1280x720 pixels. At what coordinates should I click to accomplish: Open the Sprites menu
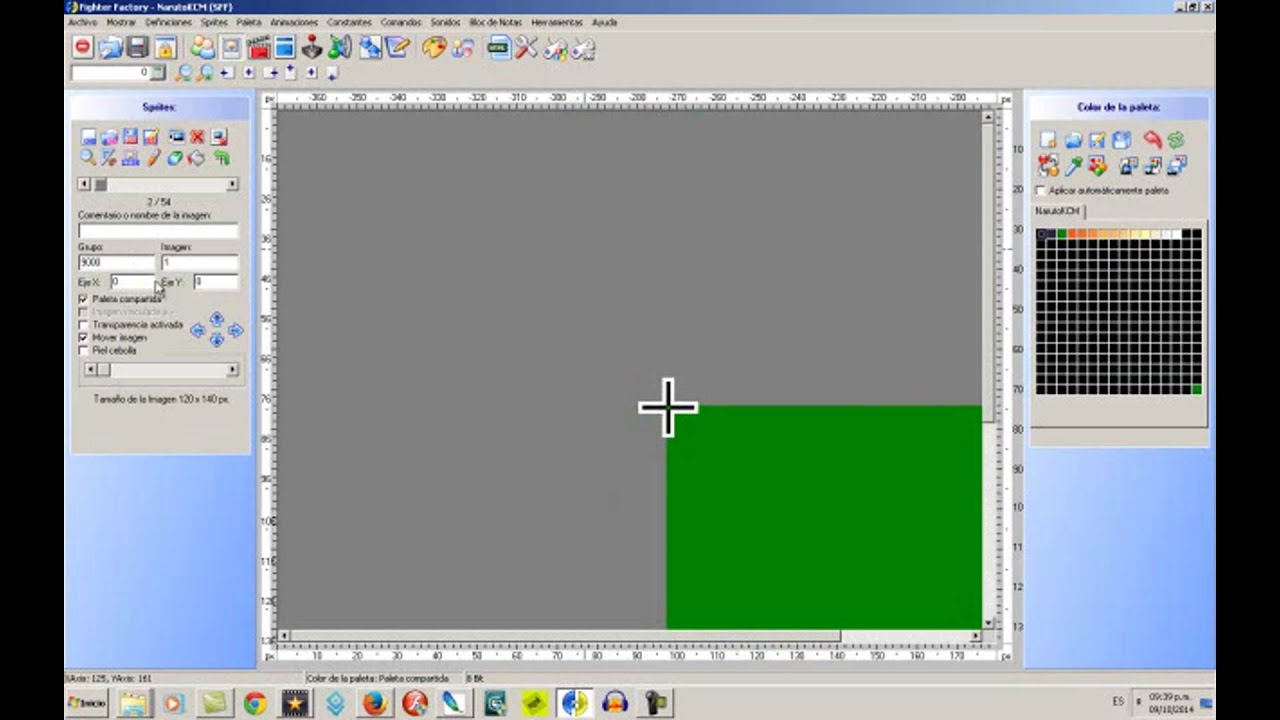pos(214,22)
